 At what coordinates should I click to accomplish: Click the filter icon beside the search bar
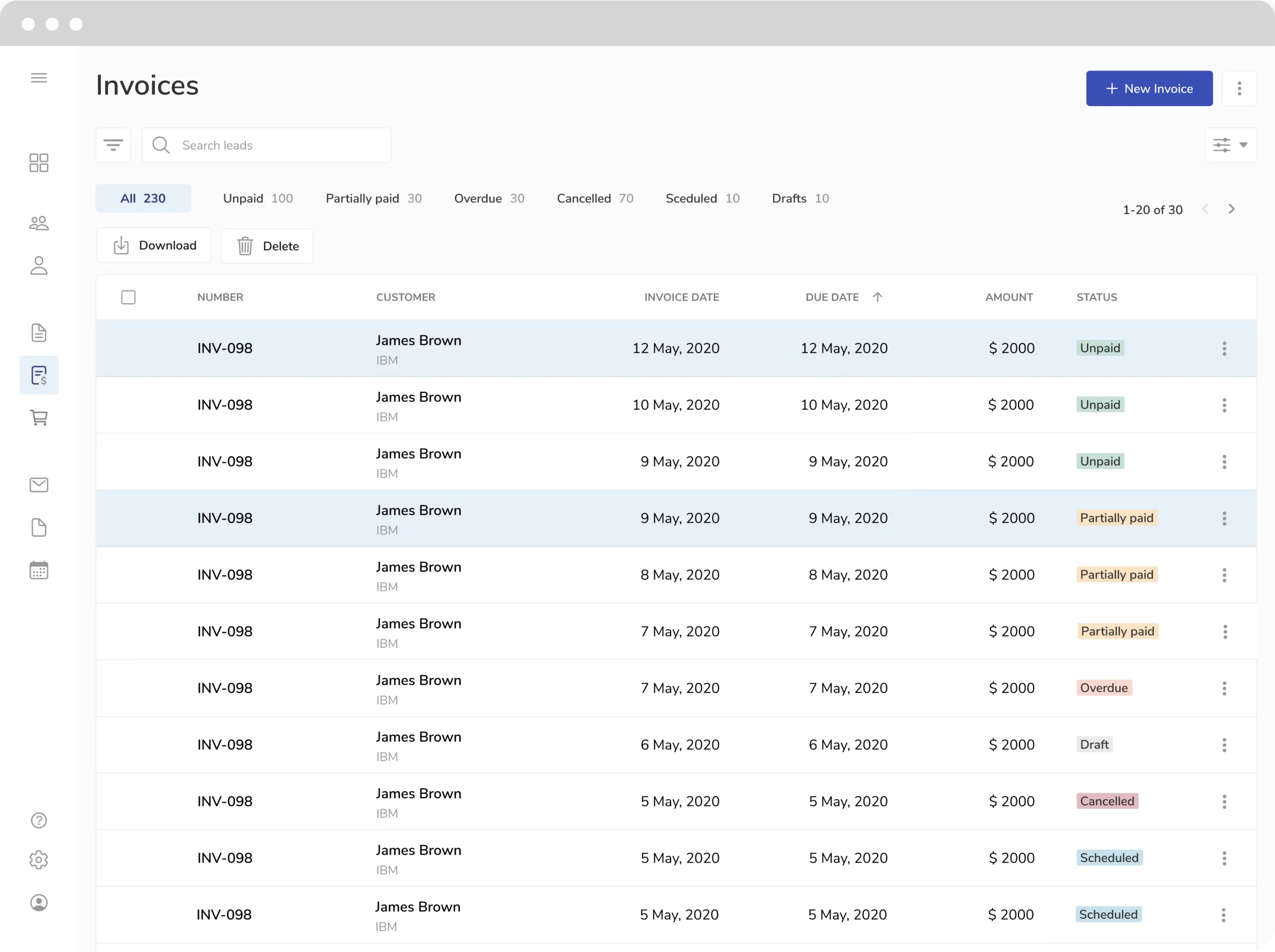click(113, 145)
